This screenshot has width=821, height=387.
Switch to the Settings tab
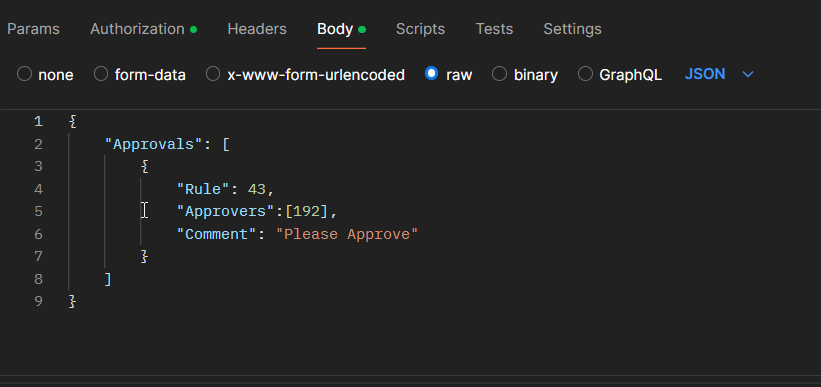[572, 29]
